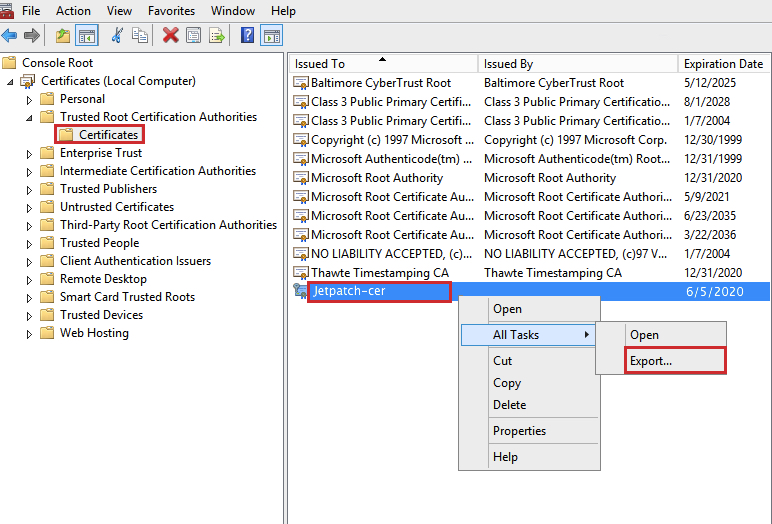Click the NO LIABILITY ACCEPTED certificate icon
Screen dimensions: 772x524
point(300,254)
